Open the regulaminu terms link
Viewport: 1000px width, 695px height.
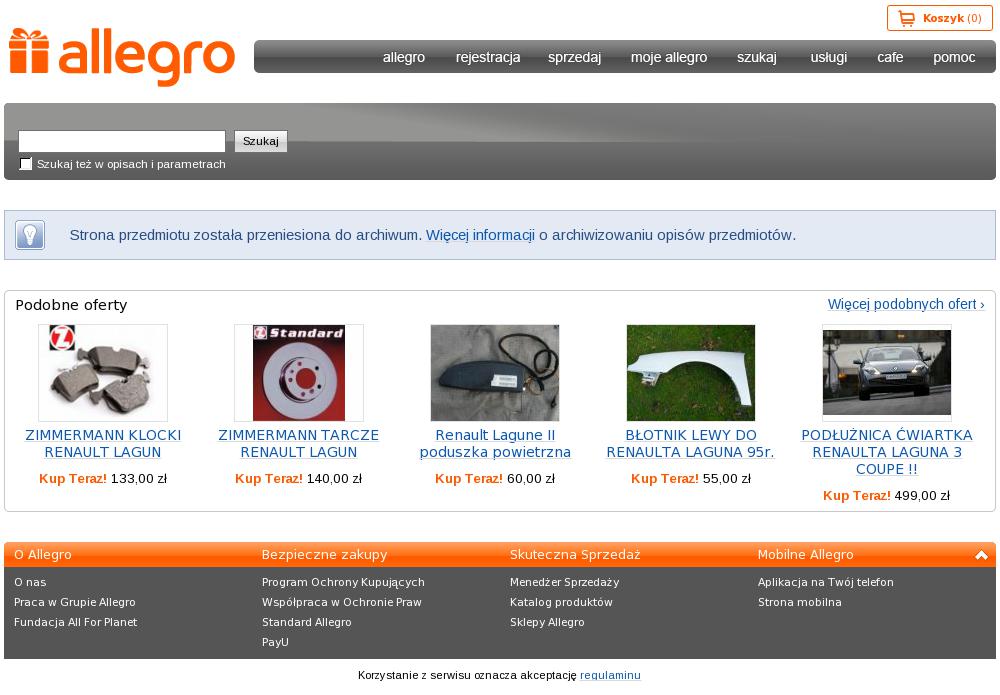coord(610,675)
